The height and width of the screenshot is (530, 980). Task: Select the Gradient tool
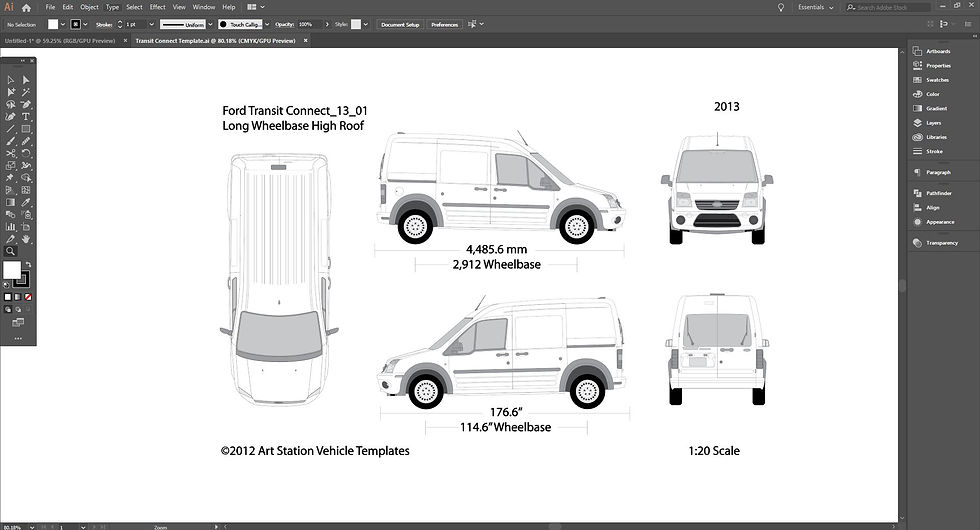[11, 202]
